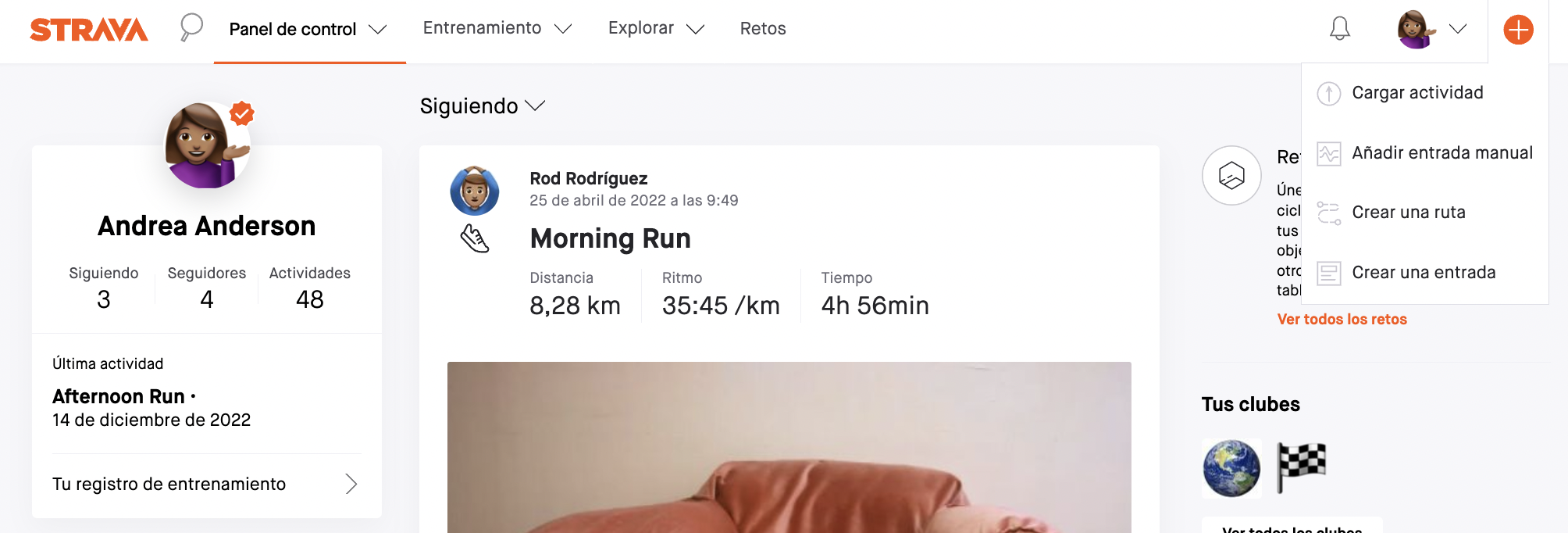Expand the profile menu chevron
The width and height of the screenshot is (1568, 533).
[1458, 29]
